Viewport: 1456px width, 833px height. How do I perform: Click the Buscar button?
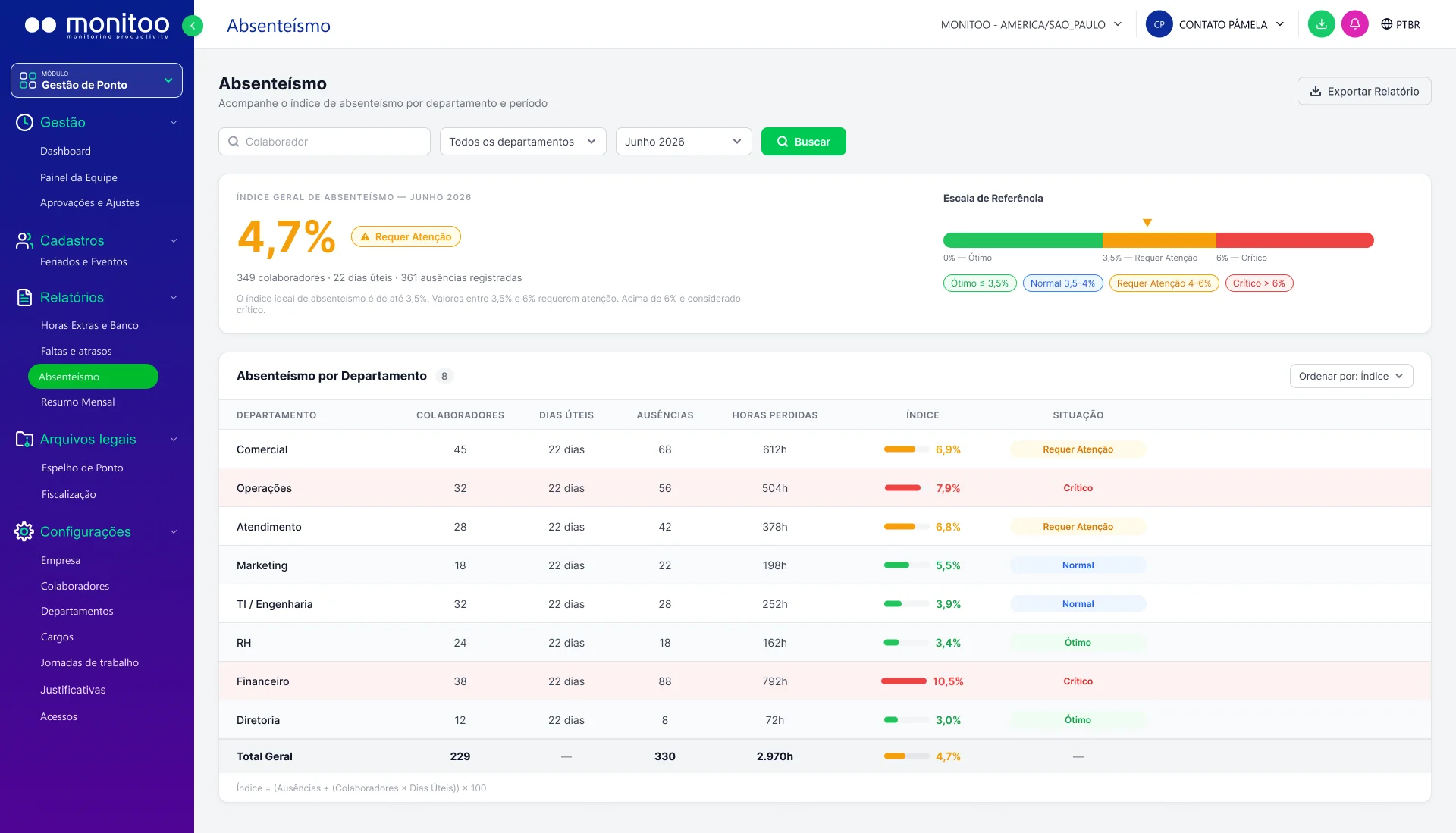(803, 142)
